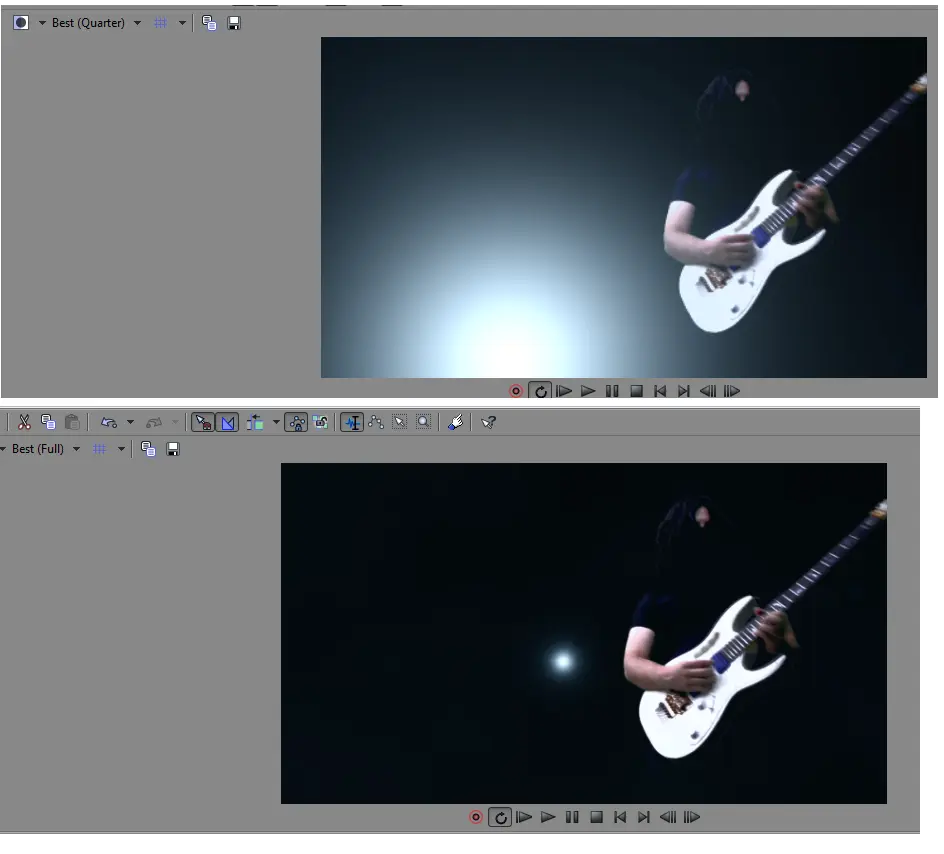Open dropdown arrow next to Best (Quarter)
This screenshot has height=854, width=944.
point(137,23)
